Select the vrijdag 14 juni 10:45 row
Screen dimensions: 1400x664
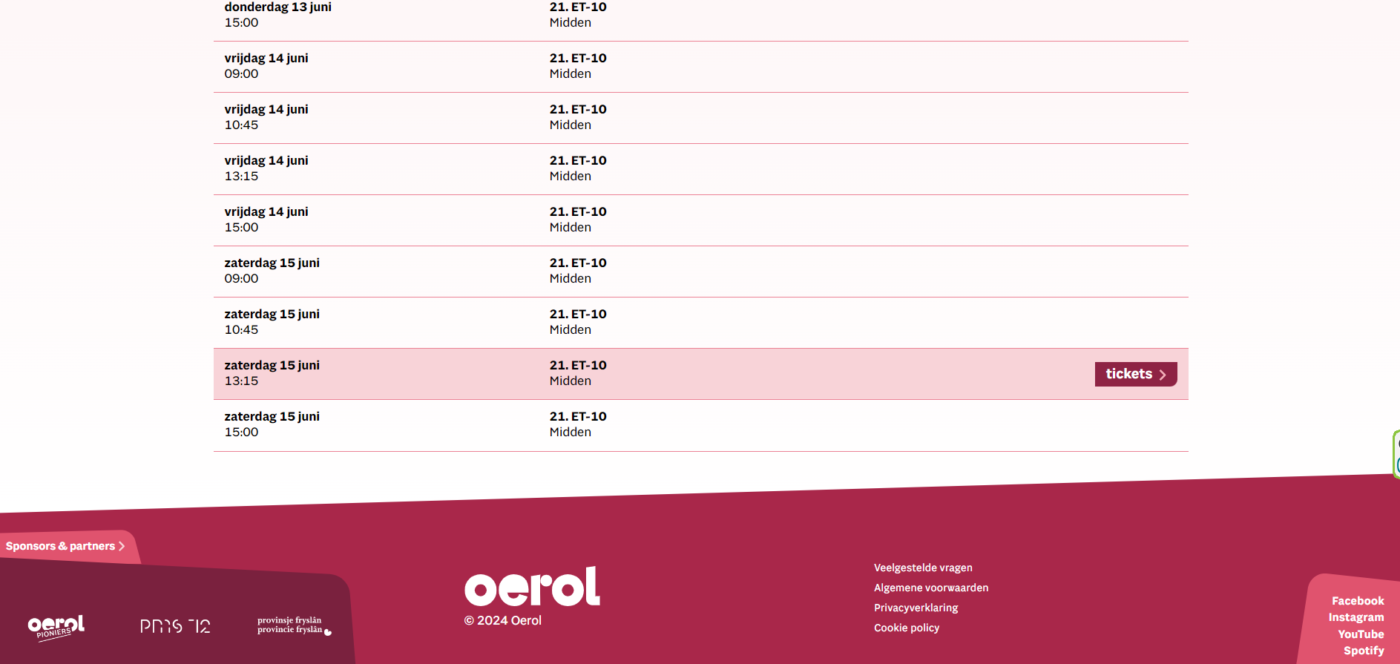[700, 117]
